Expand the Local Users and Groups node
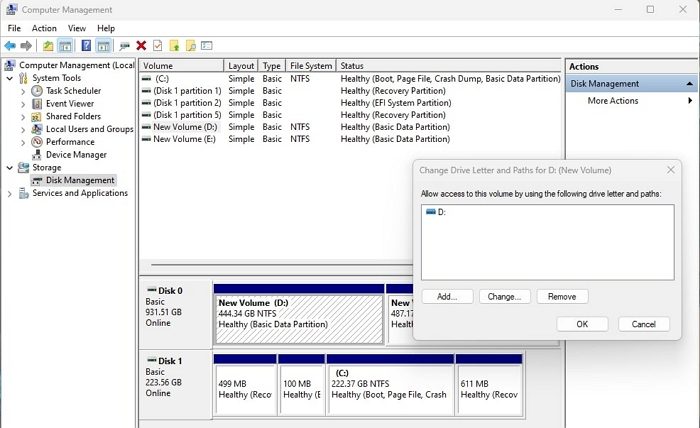 pyautogui.click(x=23, y=129)
